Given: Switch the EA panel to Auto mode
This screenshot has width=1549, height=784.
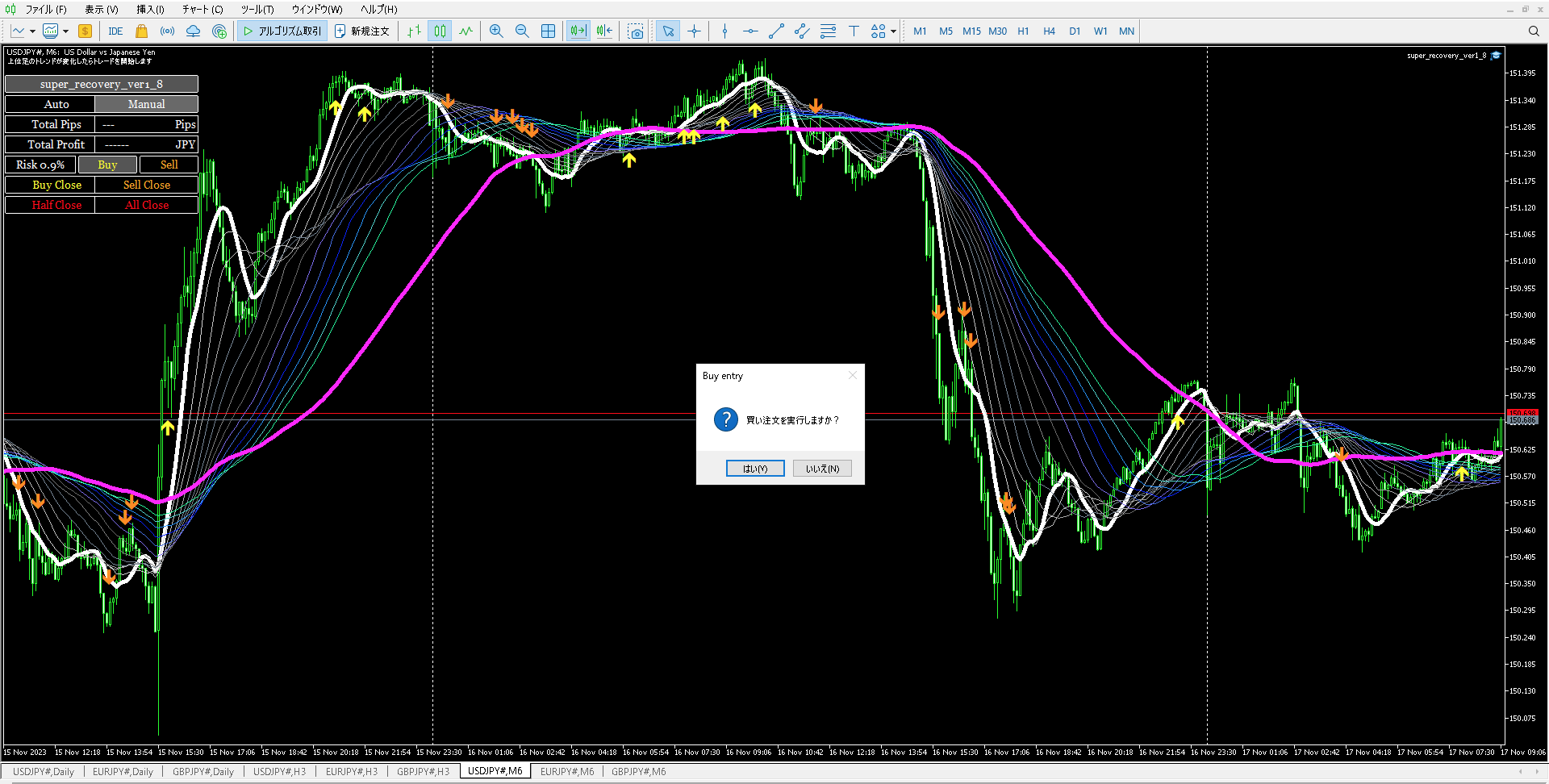Looking at the screenshot, I should coord(50,104).
